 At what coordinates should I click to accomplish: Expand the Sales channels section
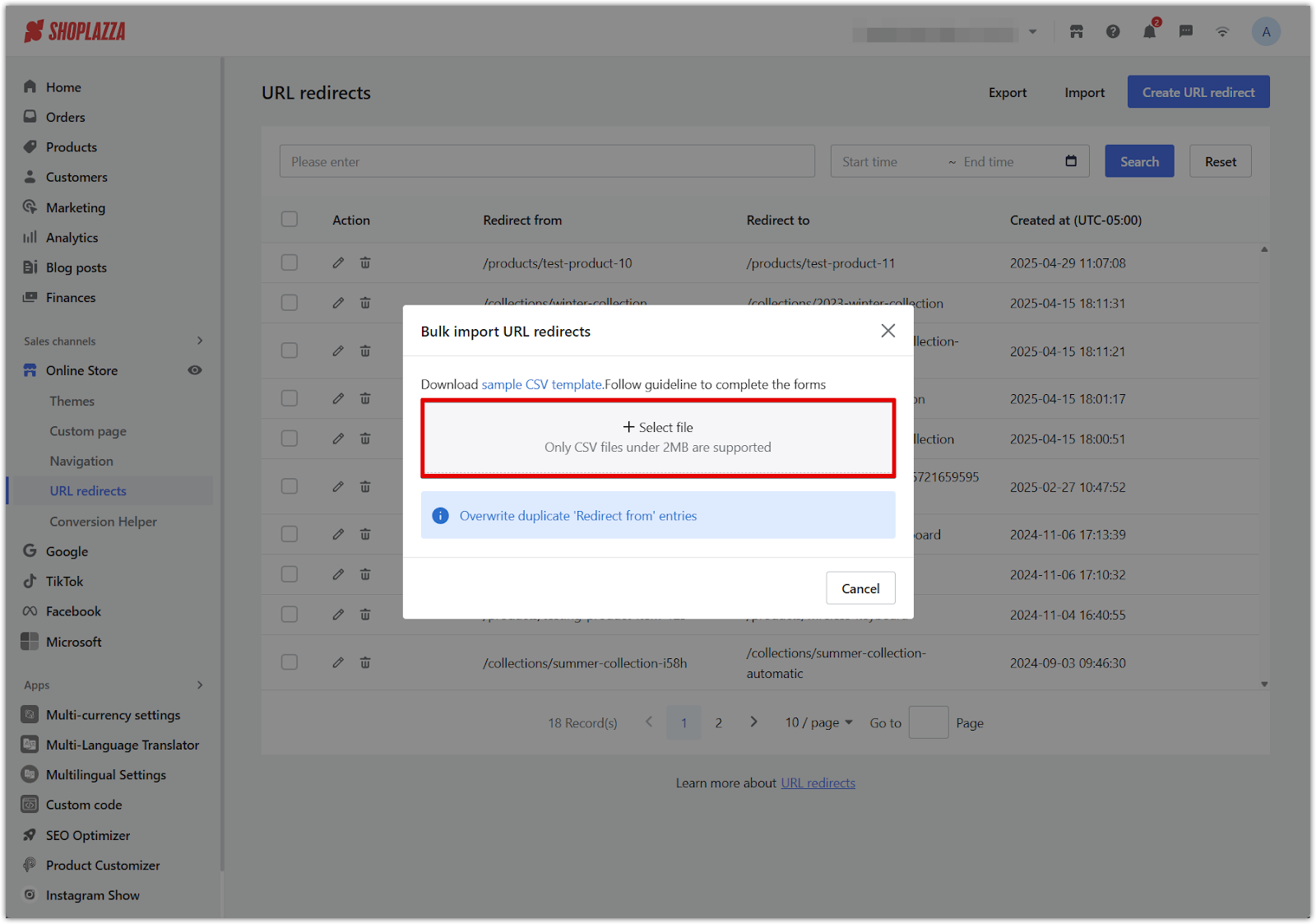[x=199, y=341]
